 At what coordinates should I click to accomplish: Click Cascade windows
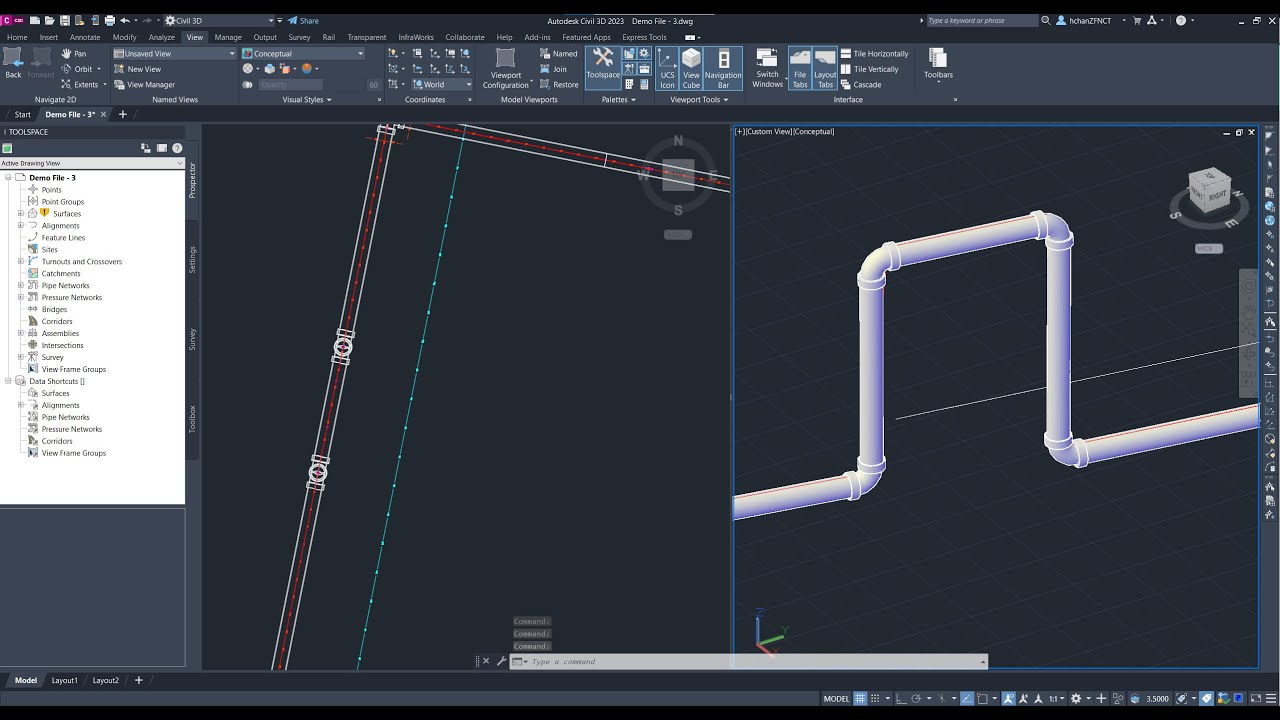[x=860, y=85]
